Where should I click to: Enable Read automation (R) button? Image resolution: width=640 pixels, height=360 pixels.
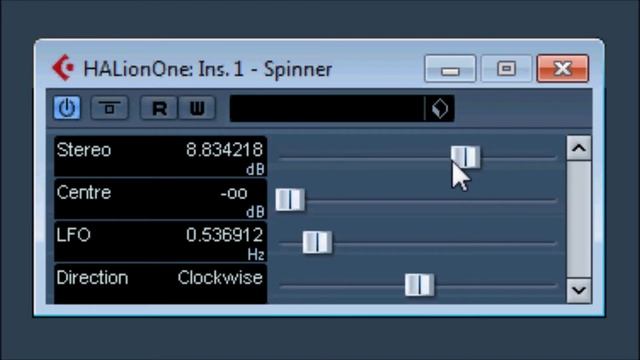tap(159, 108)
